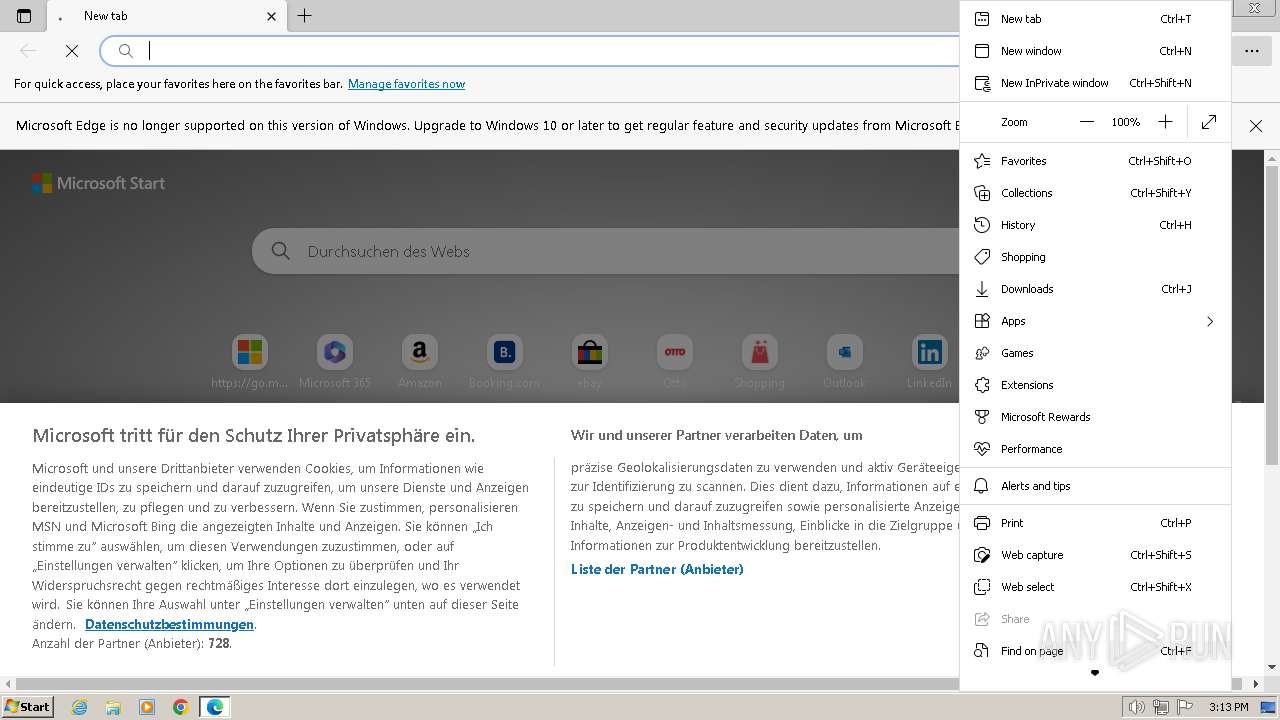This screenshot has width=1280, height=720.
Task: Select Edge taskbar icon
Action: [215, 707]
